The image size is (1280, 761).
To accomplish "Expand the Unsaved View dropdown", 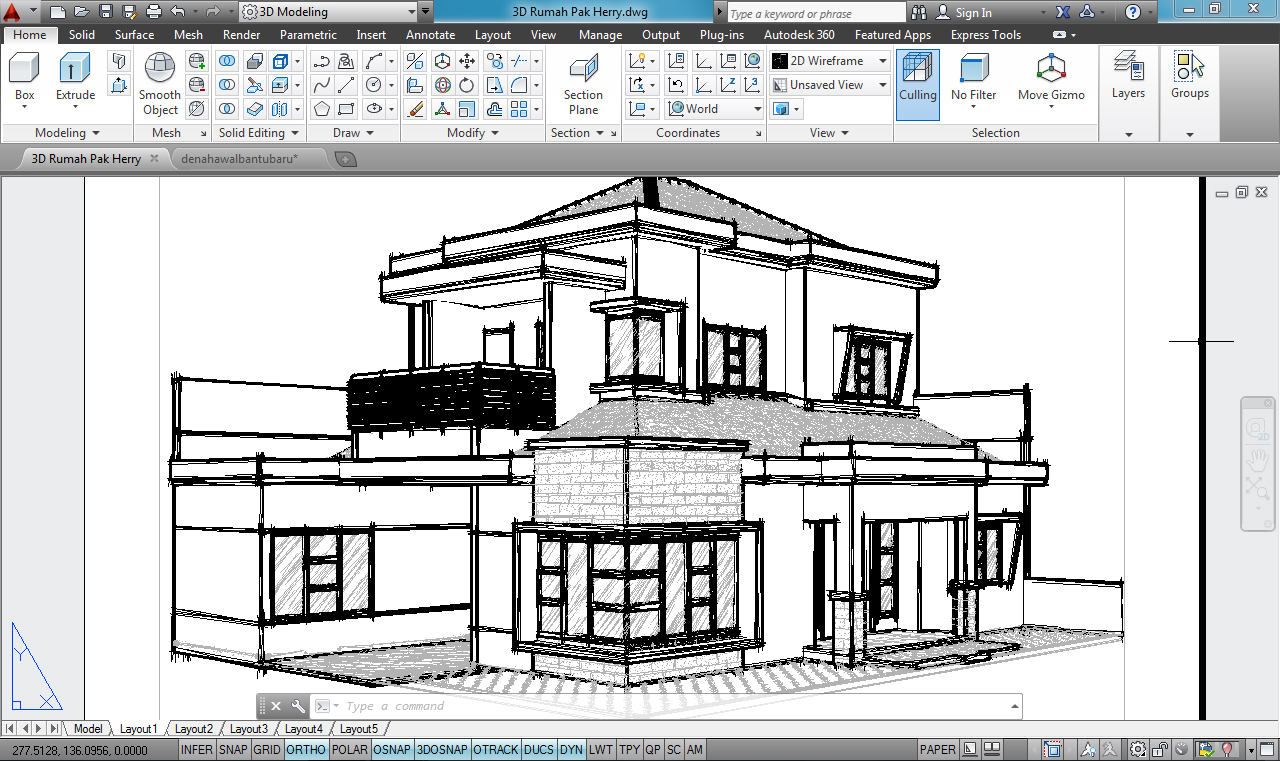I will tap(829, 85).
